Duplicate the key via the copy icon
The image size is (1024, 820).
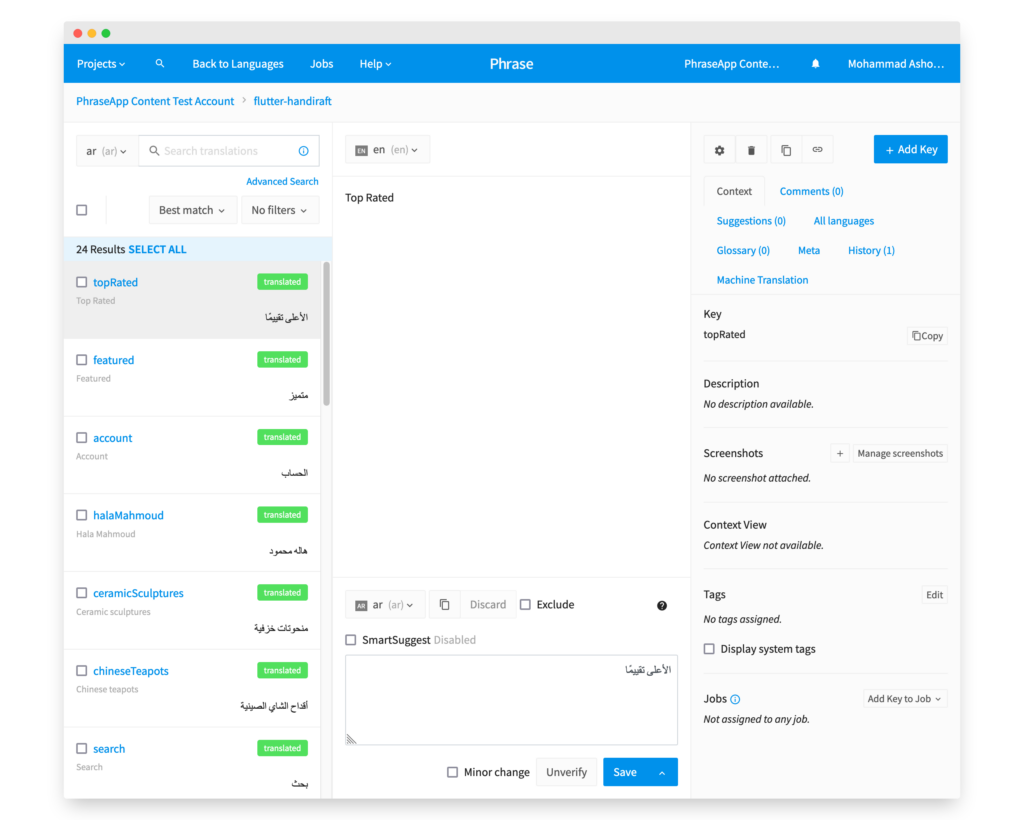(786, 149)
